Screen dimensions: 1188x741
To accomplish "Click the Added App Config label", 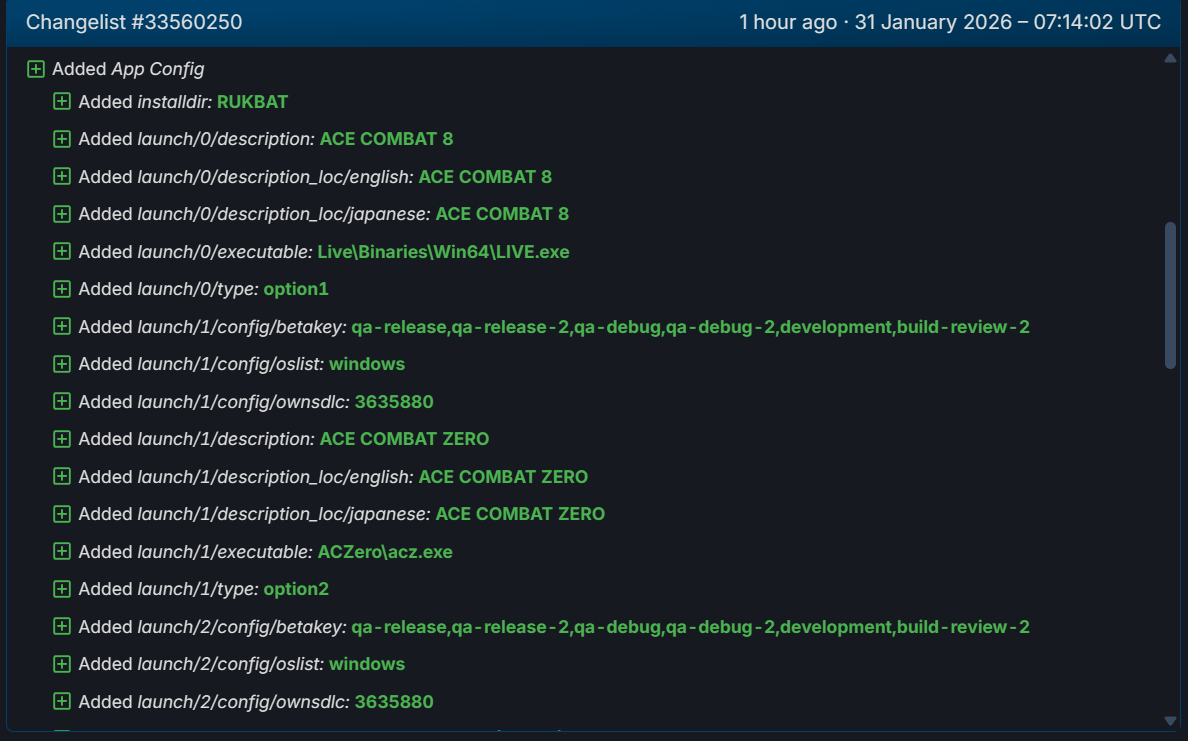I will 128,69.
